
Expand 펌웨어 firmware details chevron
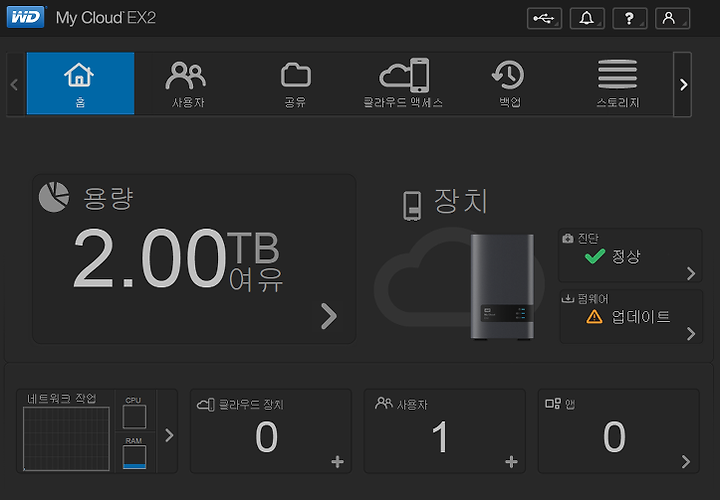coord(691,334)
